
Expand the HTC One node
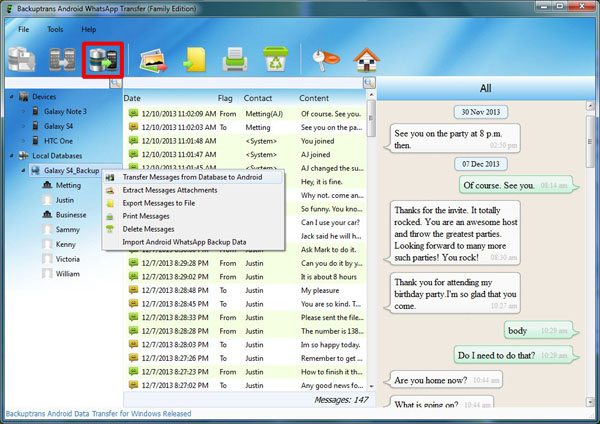coord(23,141)
